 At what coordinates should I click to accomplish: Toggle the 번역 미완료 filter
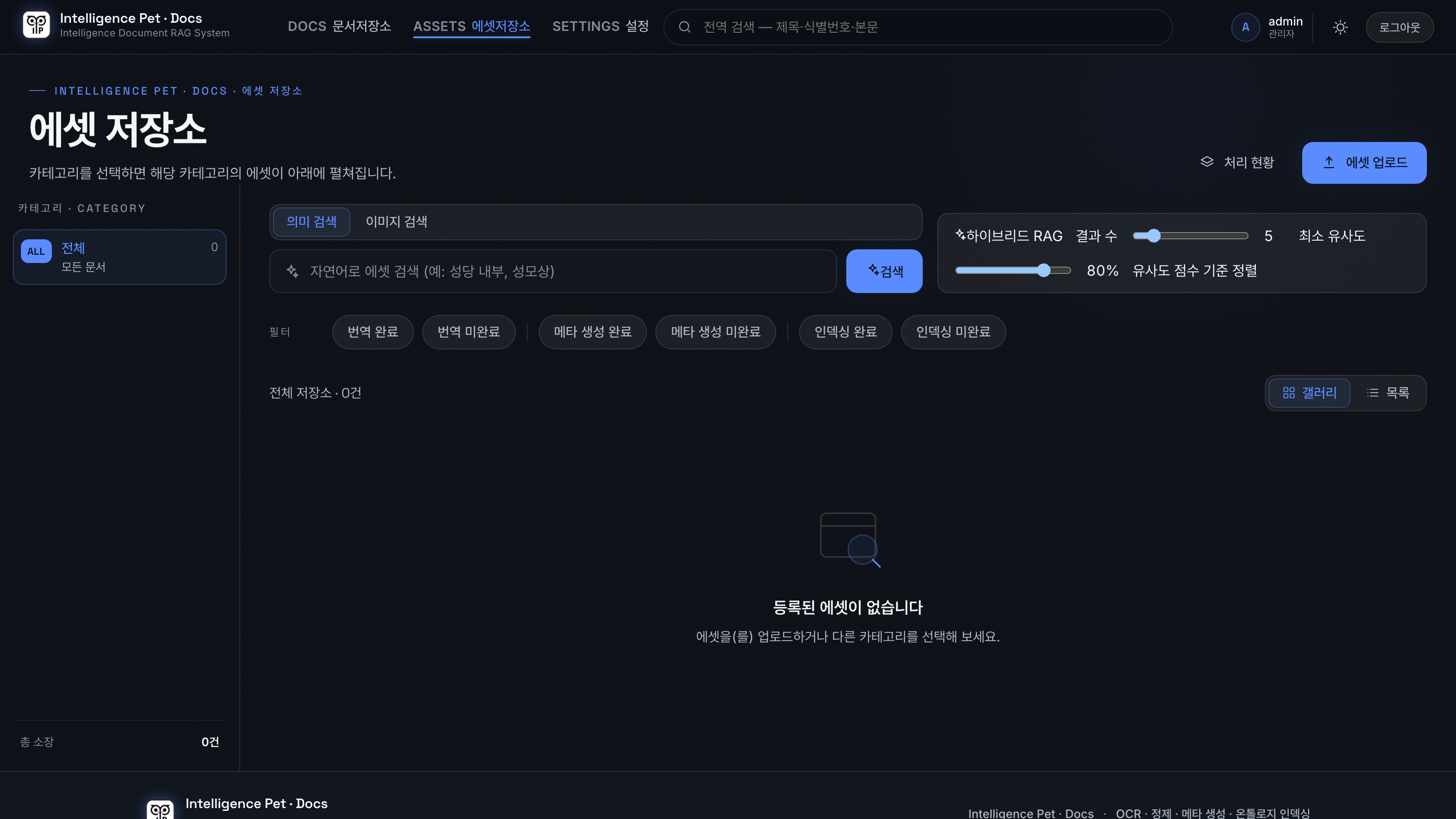point(469,332)
